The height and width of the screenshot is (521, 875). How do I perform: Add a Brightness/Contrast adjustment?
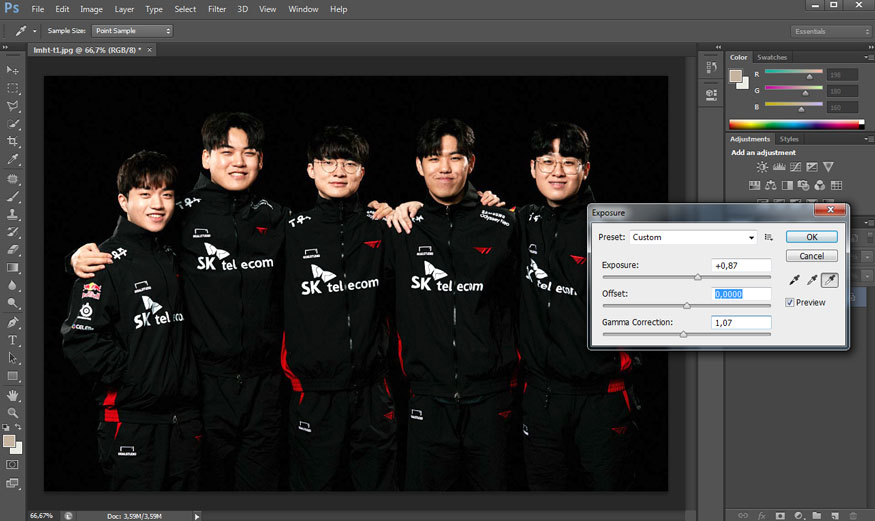pos(762,167)
